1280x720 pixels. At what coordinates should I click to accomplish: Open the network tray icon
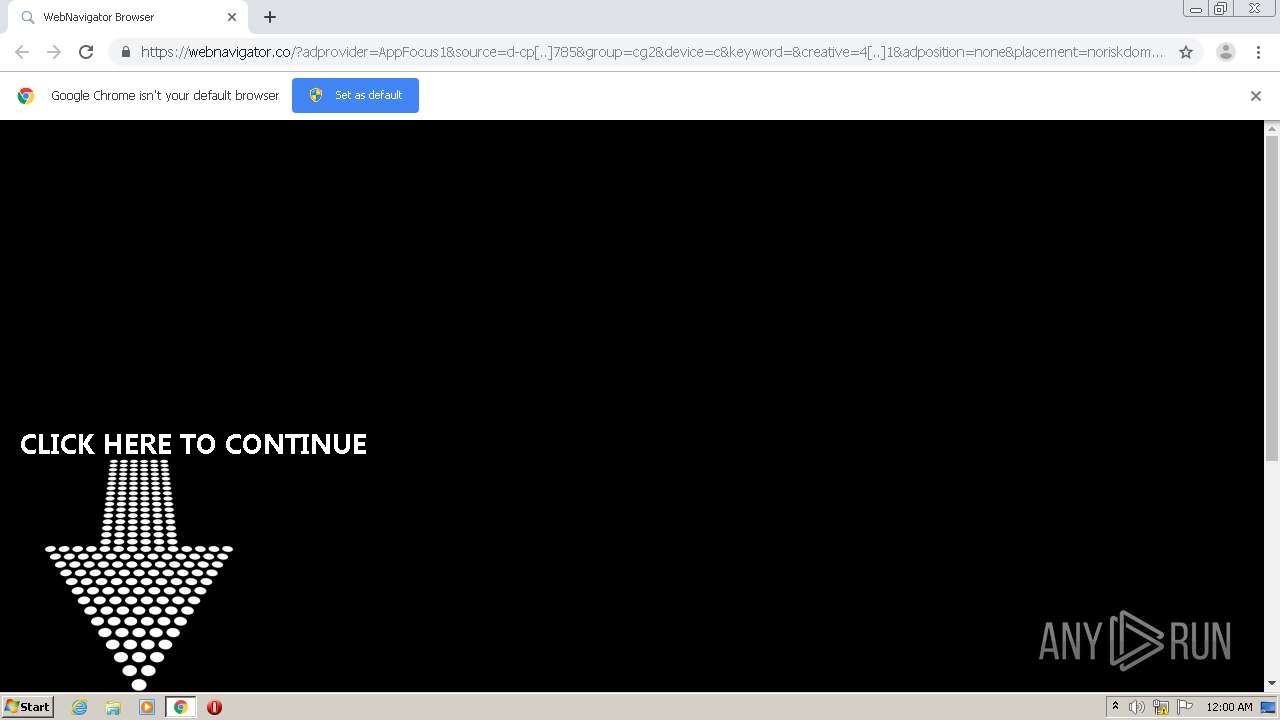pyautogui.click(x=1161, y=707)
